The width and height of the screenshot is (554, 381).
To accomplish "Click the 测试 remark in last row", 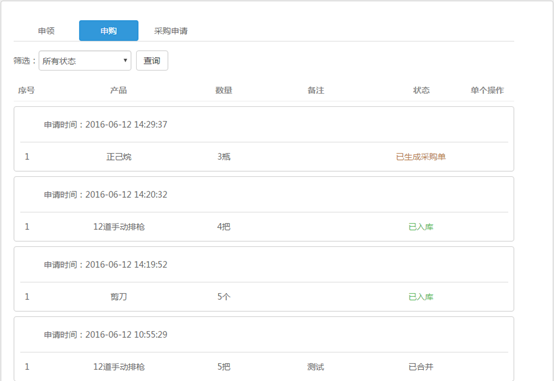I will (316, 367).
